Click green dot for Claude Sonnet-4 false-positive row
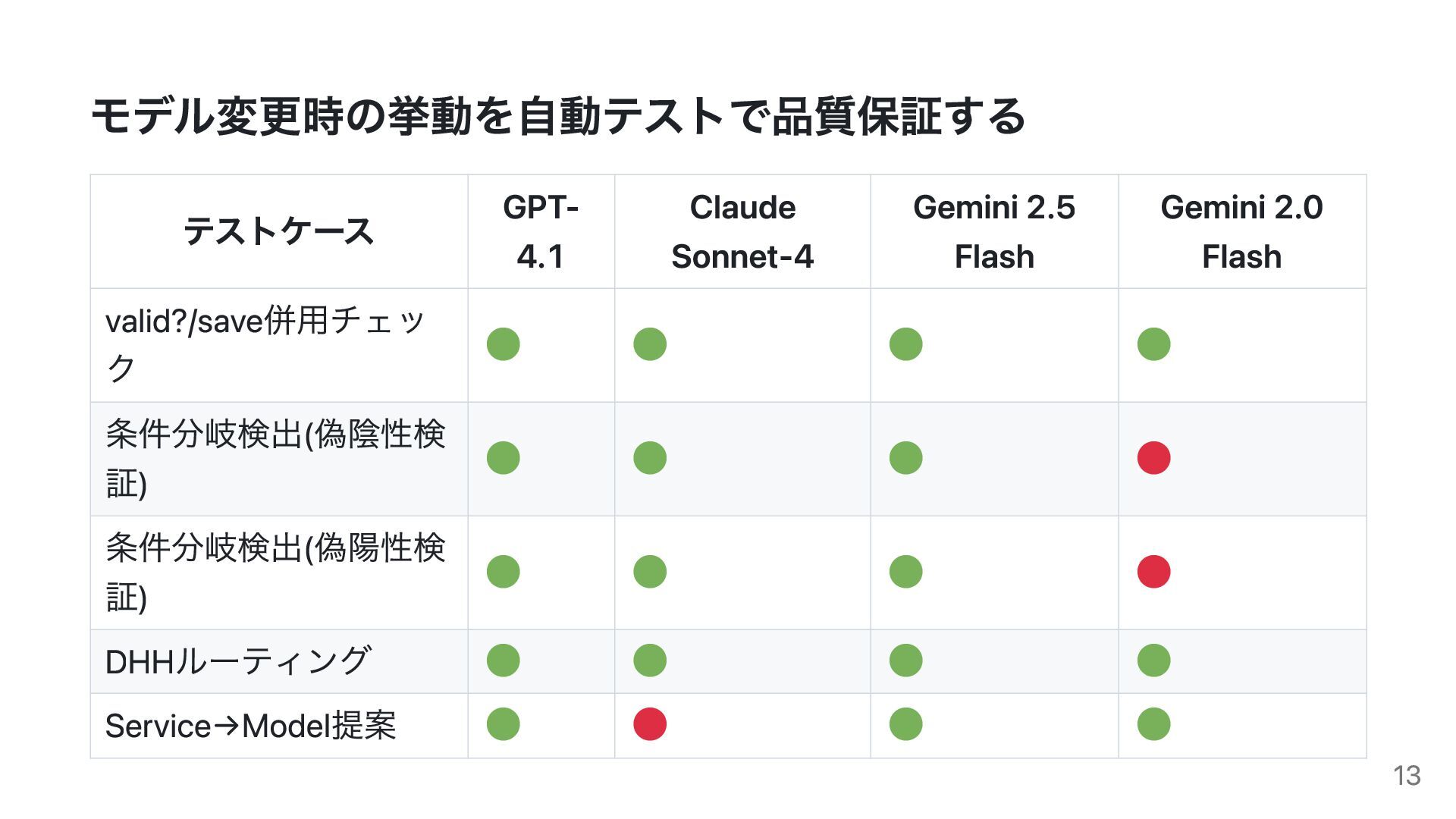 (650, 572)
